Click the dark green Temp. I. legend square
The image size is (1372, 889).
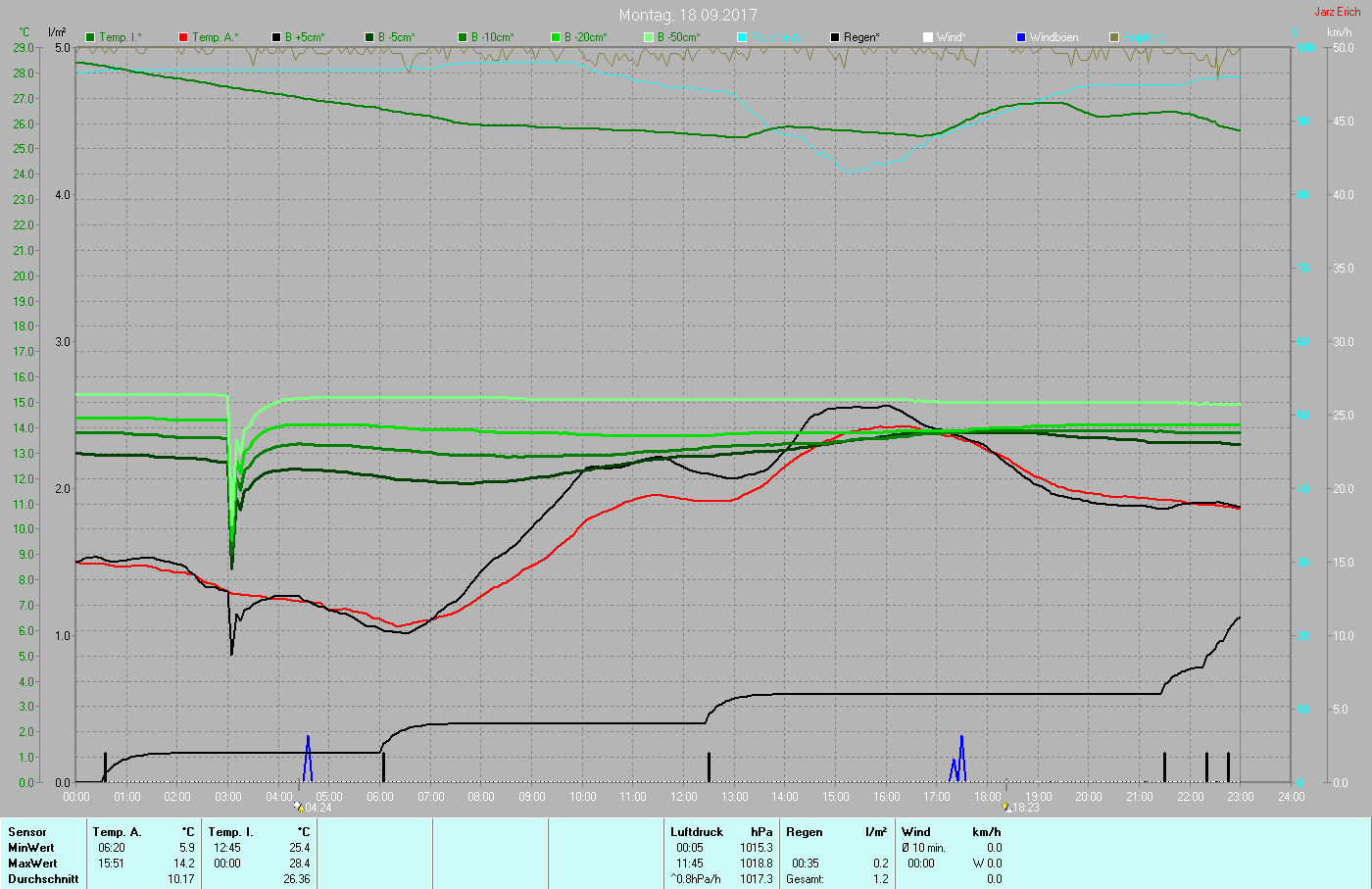point(90,37)
